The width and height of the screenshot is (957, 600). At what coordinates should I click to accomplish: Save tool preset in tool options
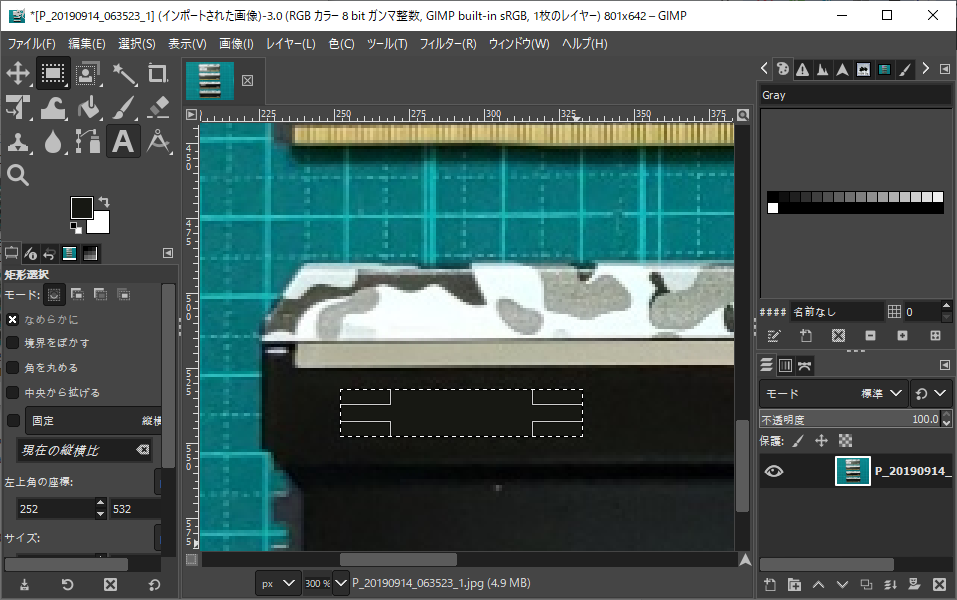(24, 585)
